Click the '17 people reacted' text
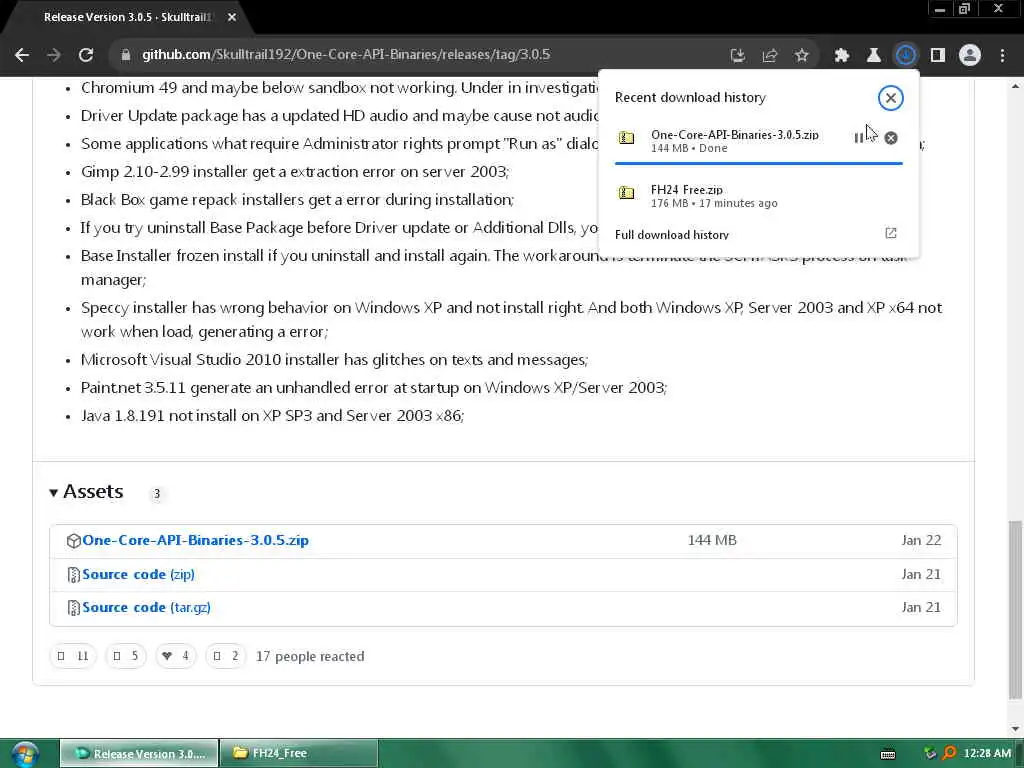 tap(310, 656)
